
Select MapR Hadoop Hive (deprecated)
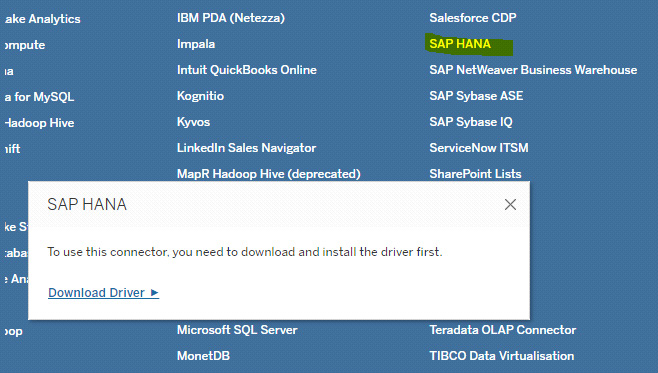[269, 174]
